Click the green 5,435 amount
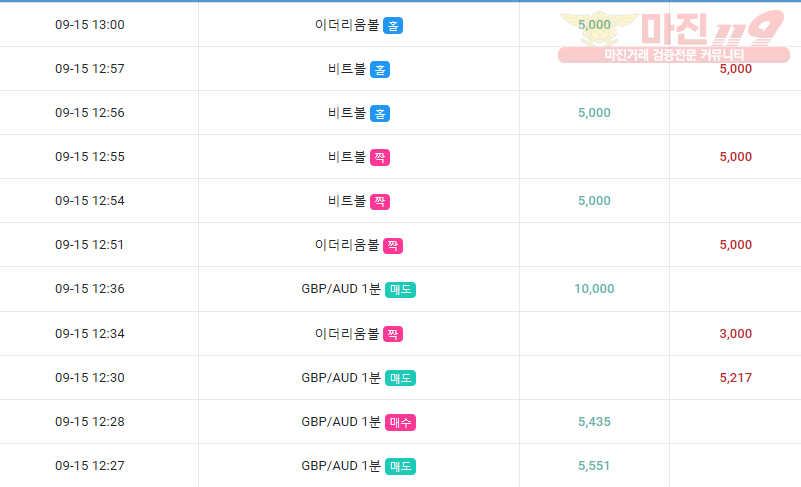The height and width of the screenshot is (487, 801). (594, 422)
